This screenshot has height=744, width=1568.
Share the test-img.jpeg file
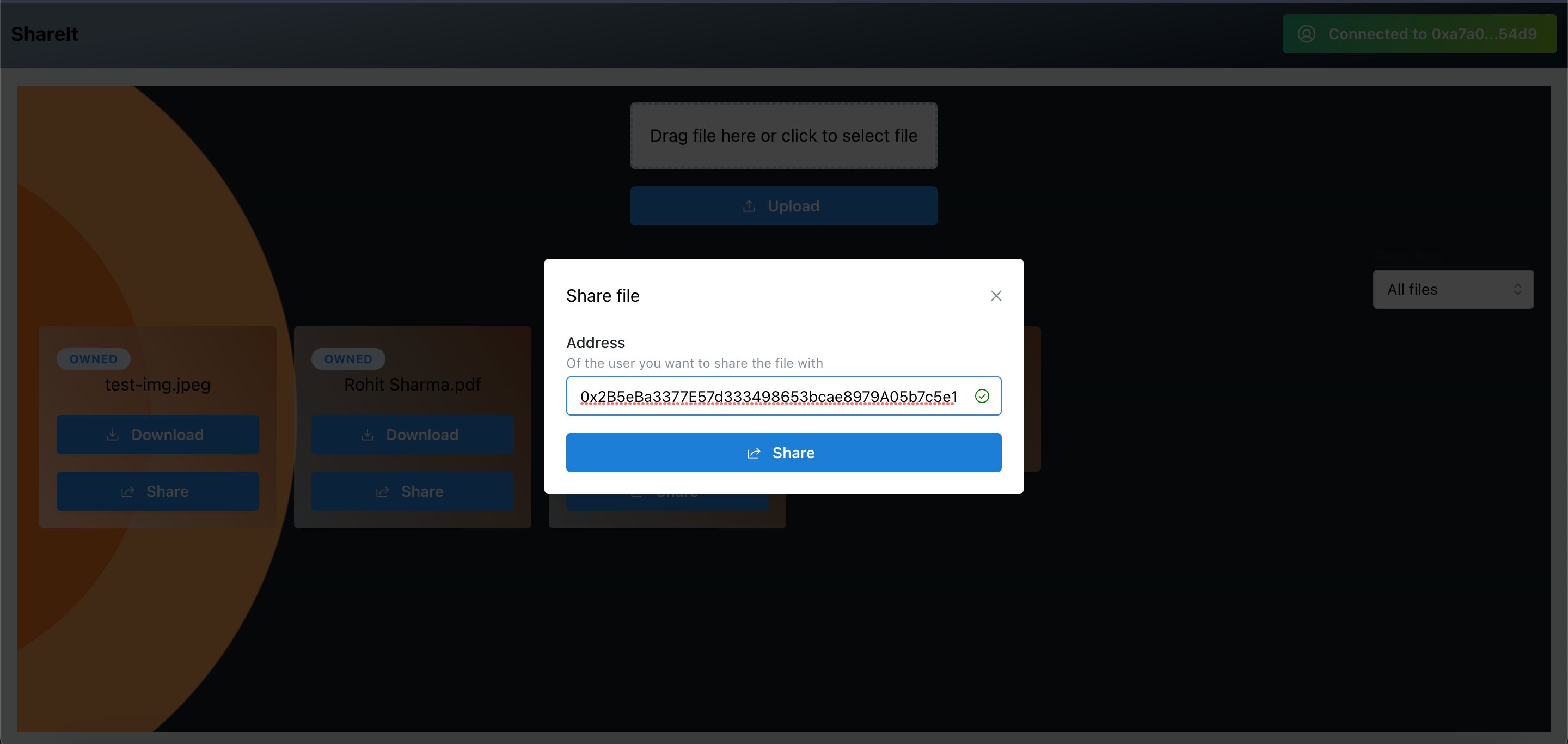158,491
